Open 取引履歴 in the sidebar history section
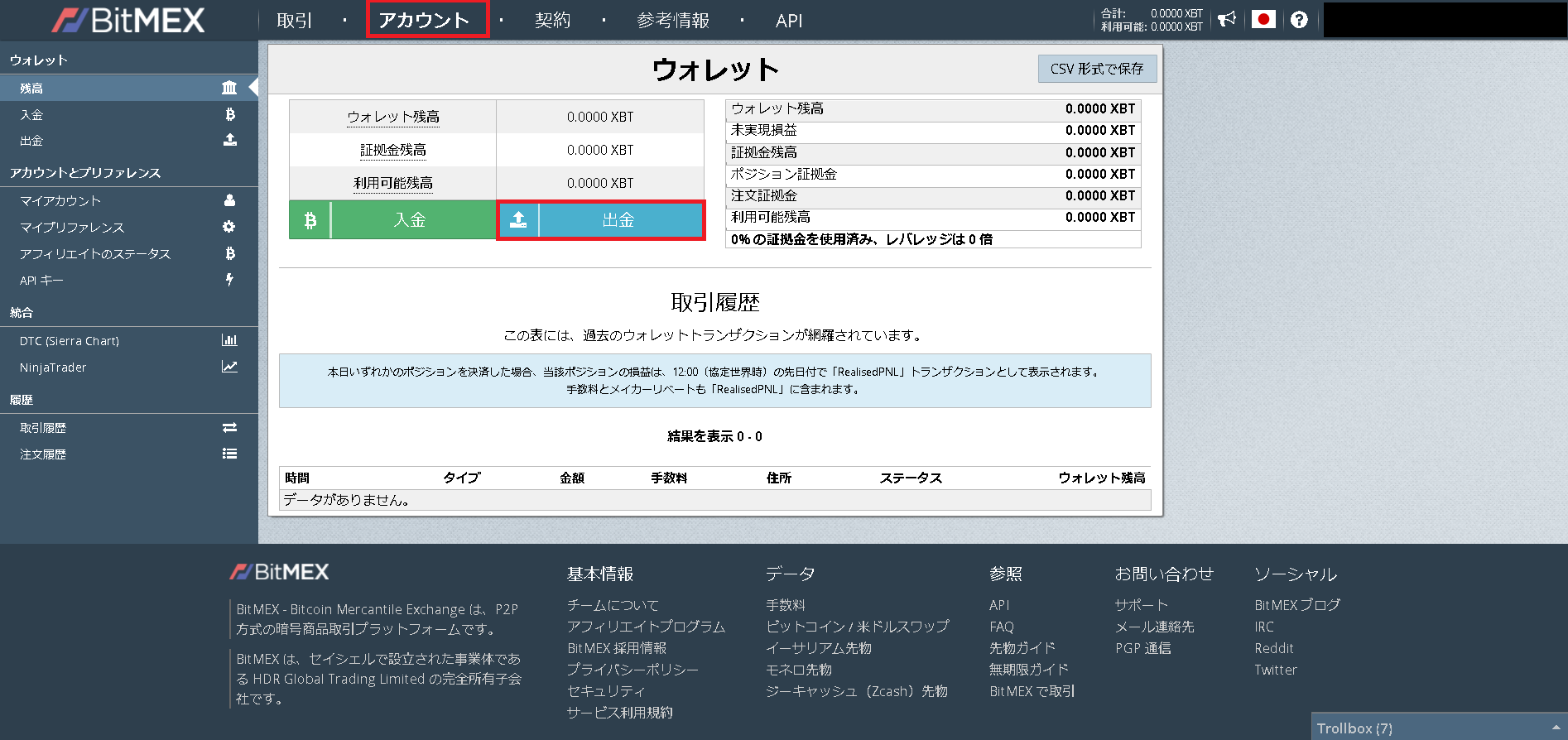Screen dimensions: 1568x740 (129, 427)
